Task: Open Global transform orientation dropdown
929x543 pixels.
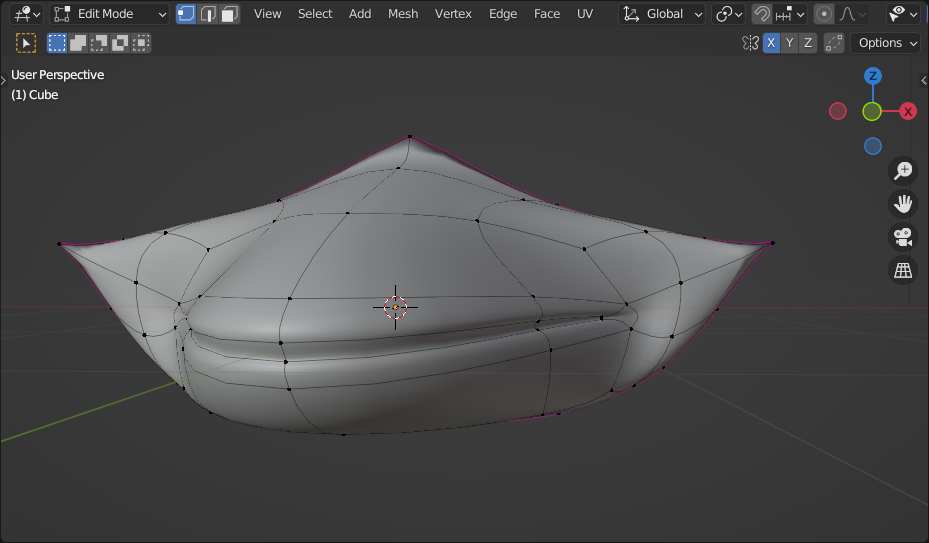Action: [x=662, y=14]
